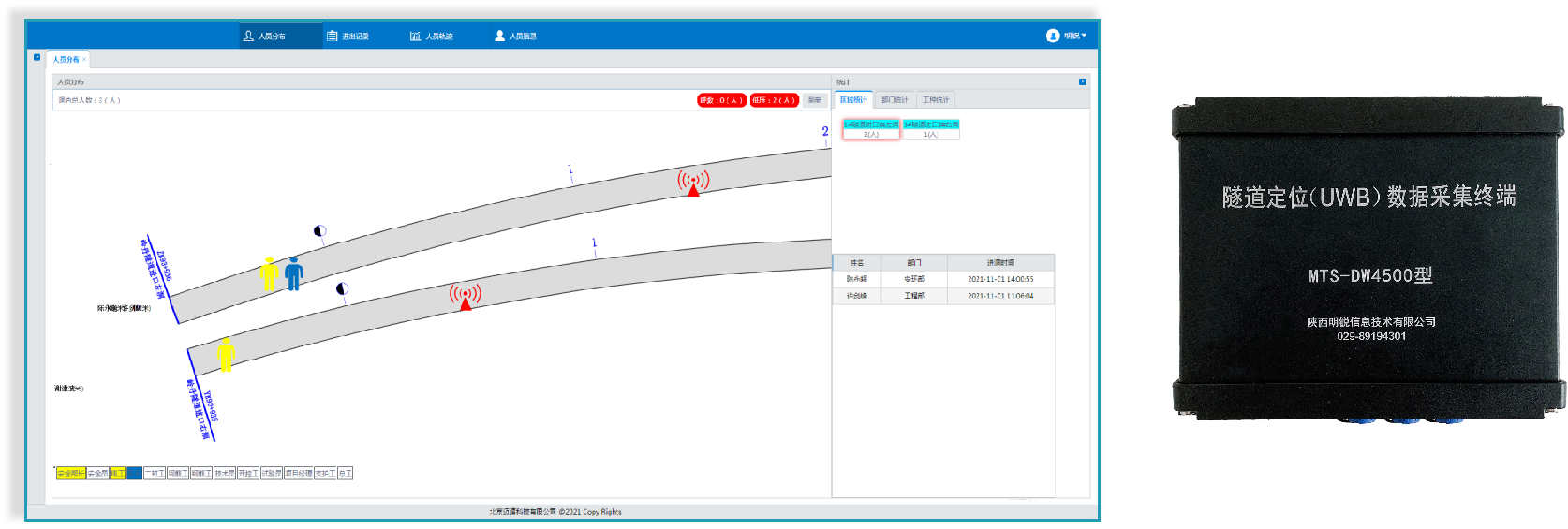Switch to 工种统计 job type statistics tab

(x=935, y=99)
